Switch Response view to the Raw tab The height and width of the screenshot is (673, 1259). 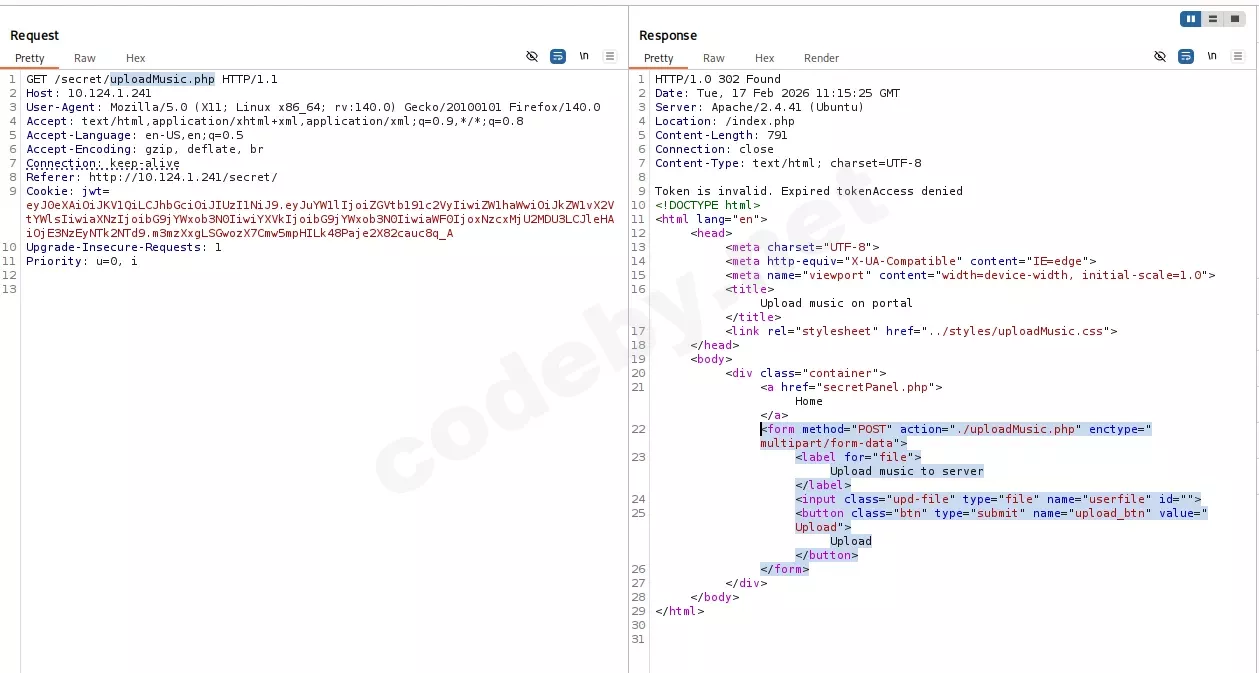click(714, 58)
